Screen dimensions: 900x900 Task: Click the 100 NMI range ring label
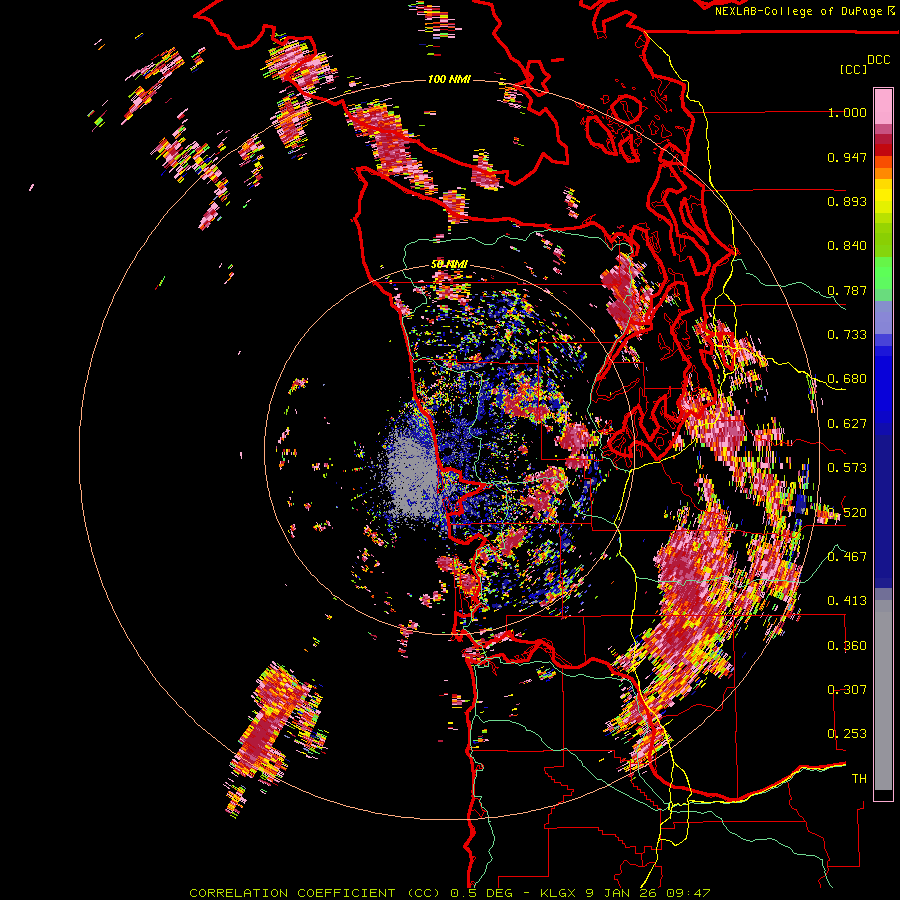click(449, 79)
